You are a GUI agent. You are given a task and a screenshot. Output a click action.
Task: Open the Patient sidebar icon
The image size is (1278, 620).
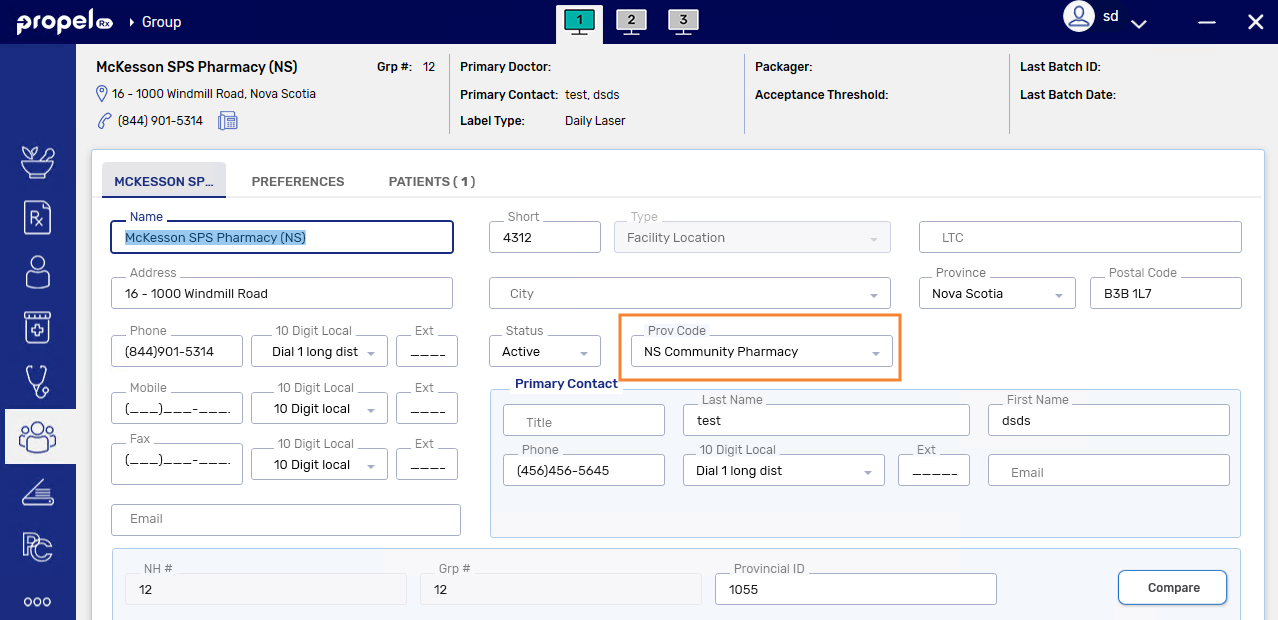[38, 272]
